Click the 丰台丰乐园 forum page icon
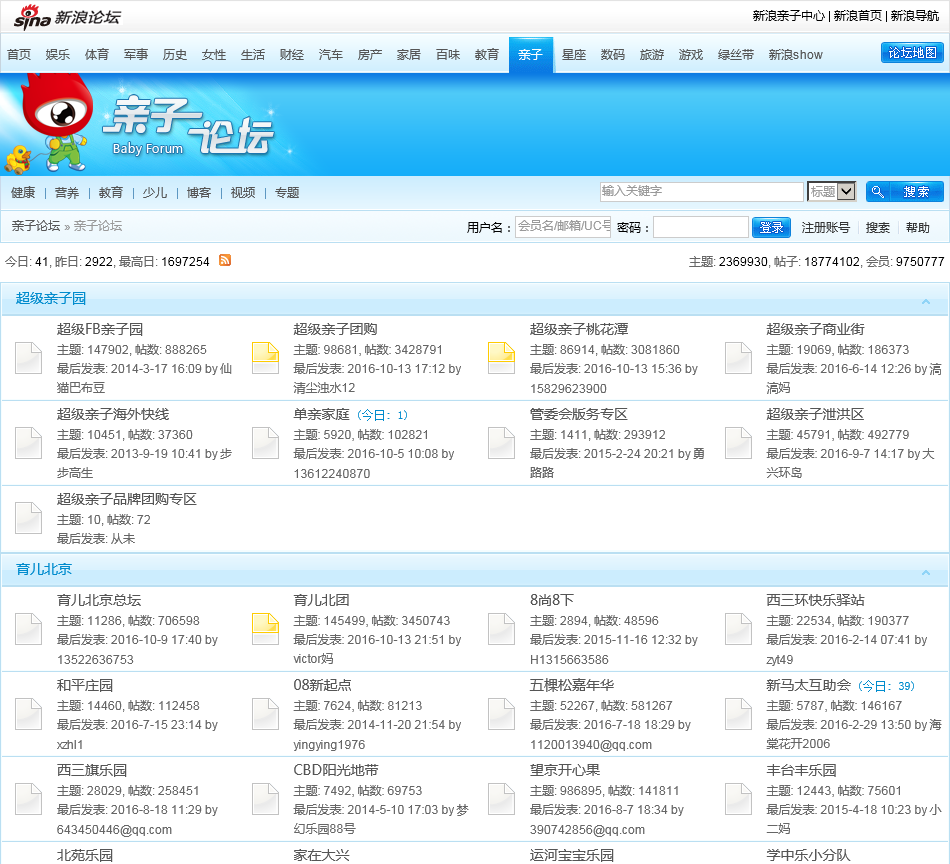The height and width of the screenshot is (864, 950). (x=739, y=799)
